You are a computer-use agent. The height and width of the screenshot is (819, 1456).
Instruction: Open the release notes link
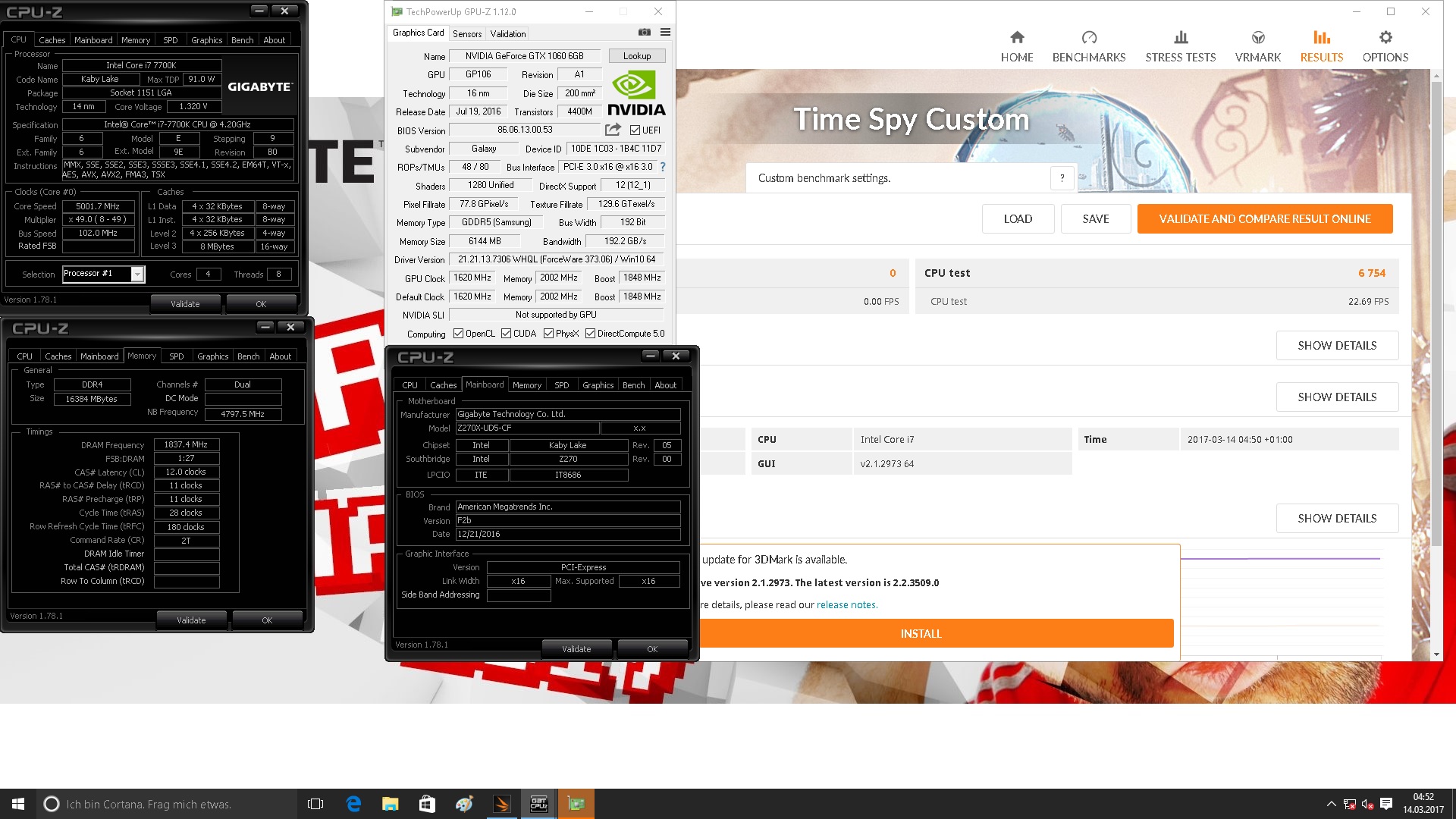(x=846, y=605)
